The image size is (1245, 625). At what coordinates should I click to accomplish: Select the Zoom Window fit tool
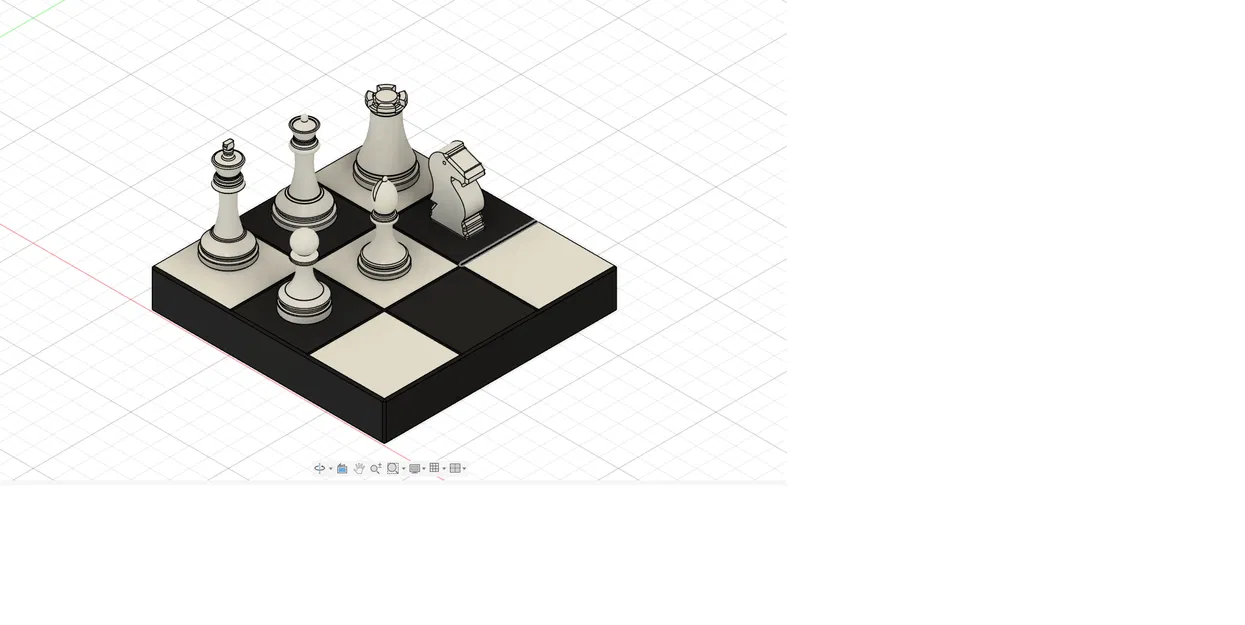393,468
